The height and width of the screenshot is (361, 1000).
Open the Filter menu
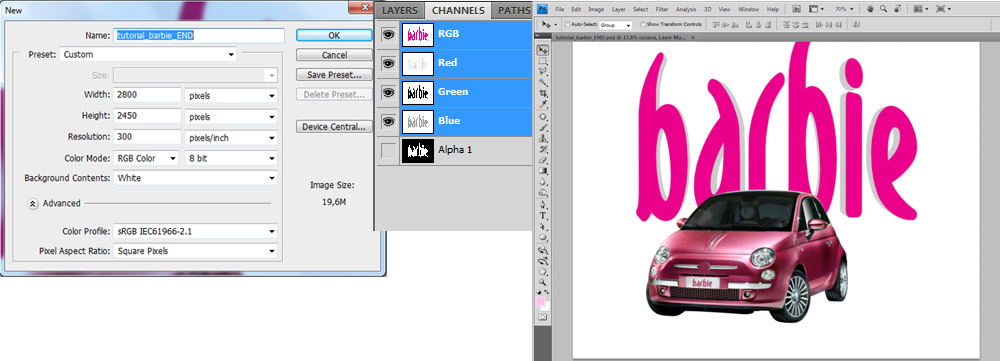point(662,9)
